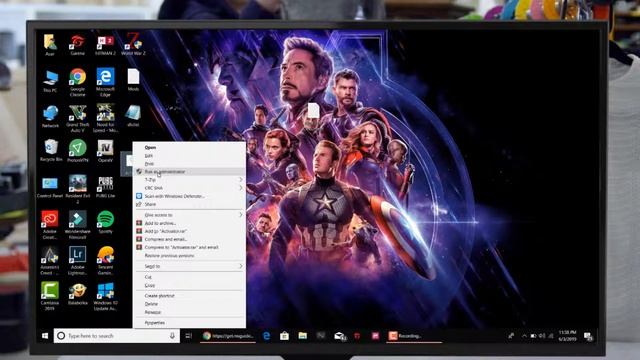
Task: Select the PUBG Lite desktop shortcut
Action: pyautogui.click(x=105, y=187)
